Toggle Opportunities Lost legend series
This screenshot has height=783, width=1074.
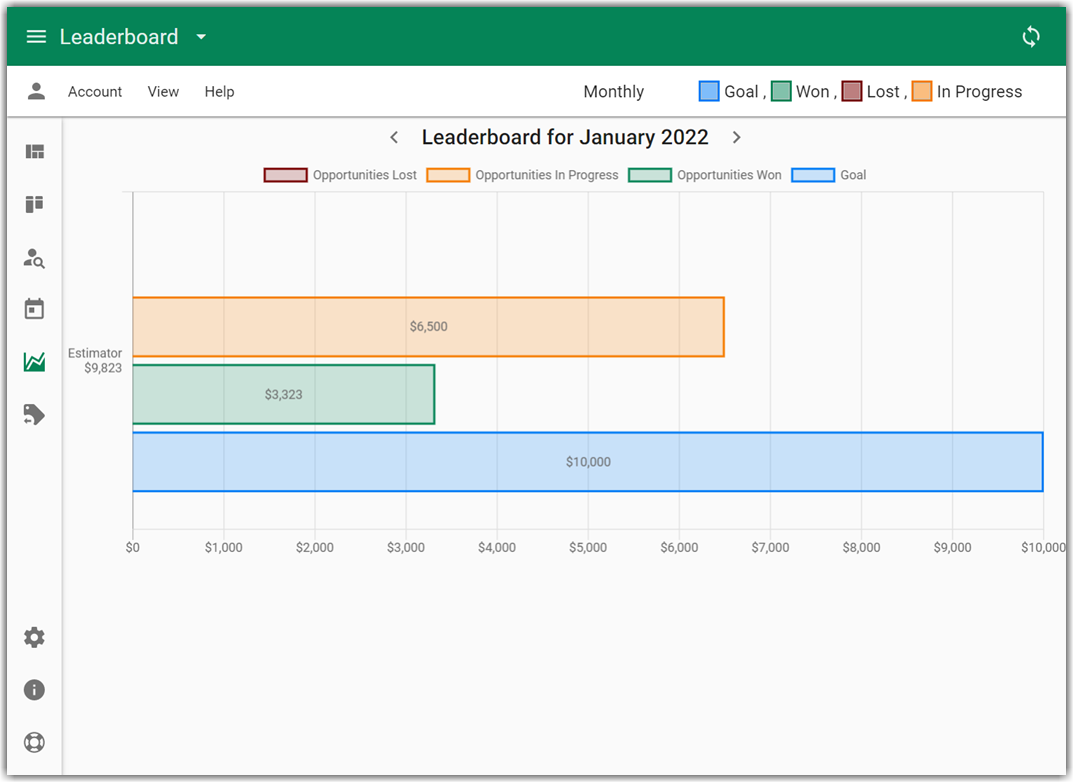[x=340, y=175]
